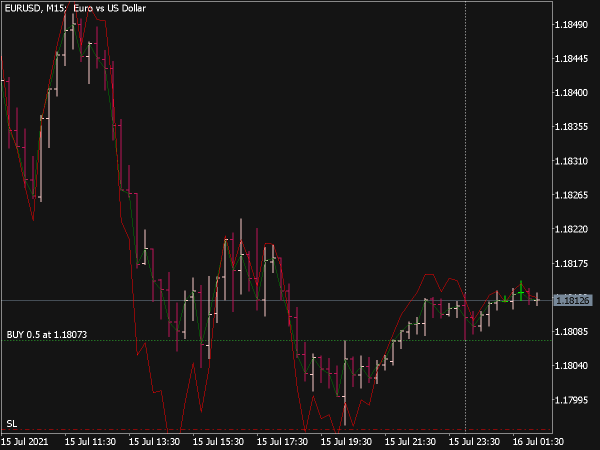Image resolution: width=600 pixels, height=450 pixels.
Task: Click the 1.18310 price scale value
Action: [571, 161]
